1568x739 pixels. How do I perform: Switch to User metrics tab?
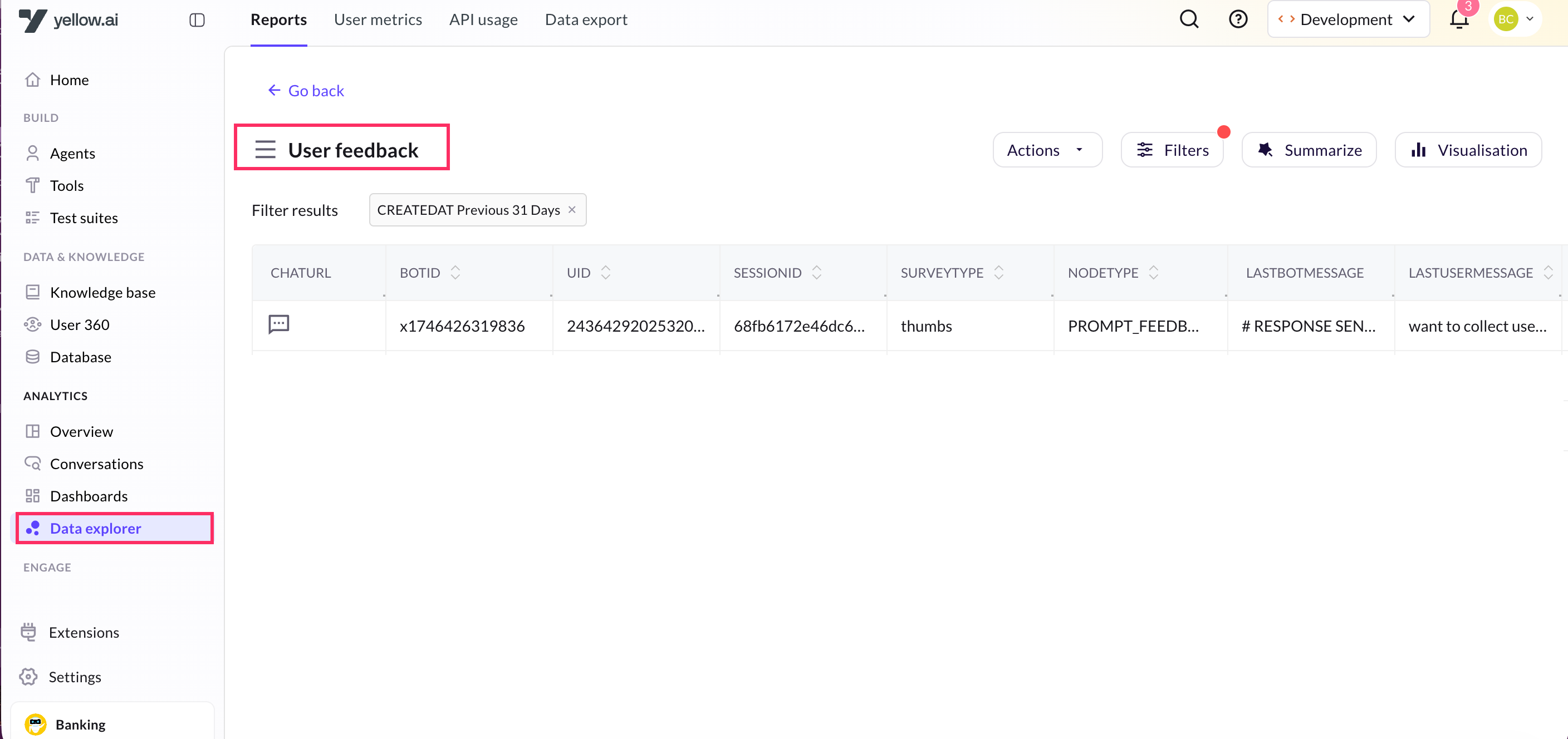(x=378, y=19)
